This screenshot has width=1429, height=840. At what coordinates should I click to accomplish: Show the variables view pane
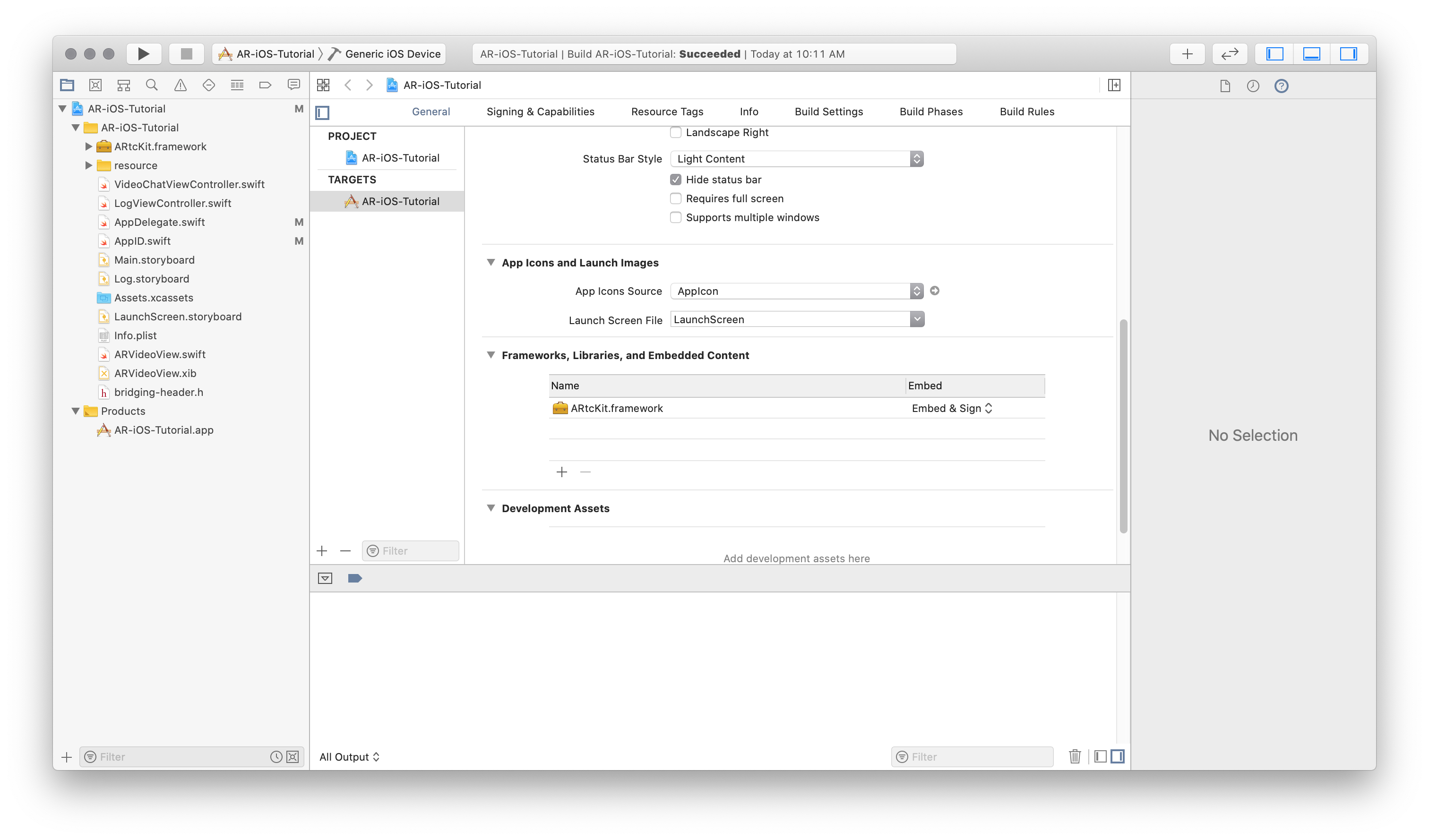coord(1100,757)
